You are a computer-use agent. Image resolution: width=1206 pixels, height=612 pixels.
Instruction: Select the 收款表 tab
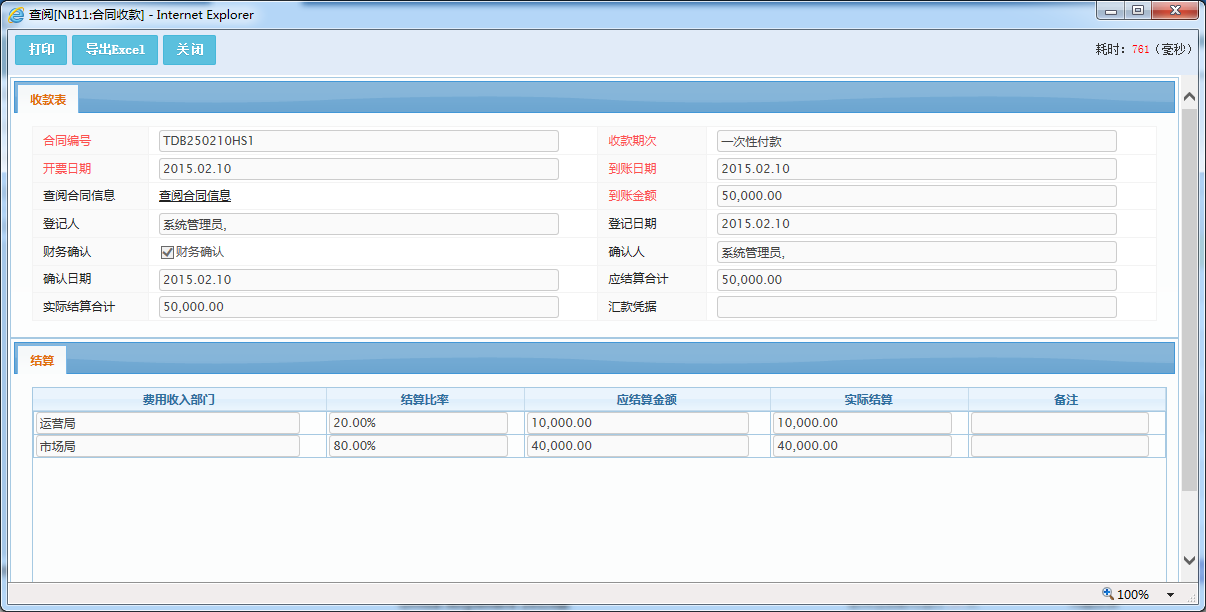[48, 99]
